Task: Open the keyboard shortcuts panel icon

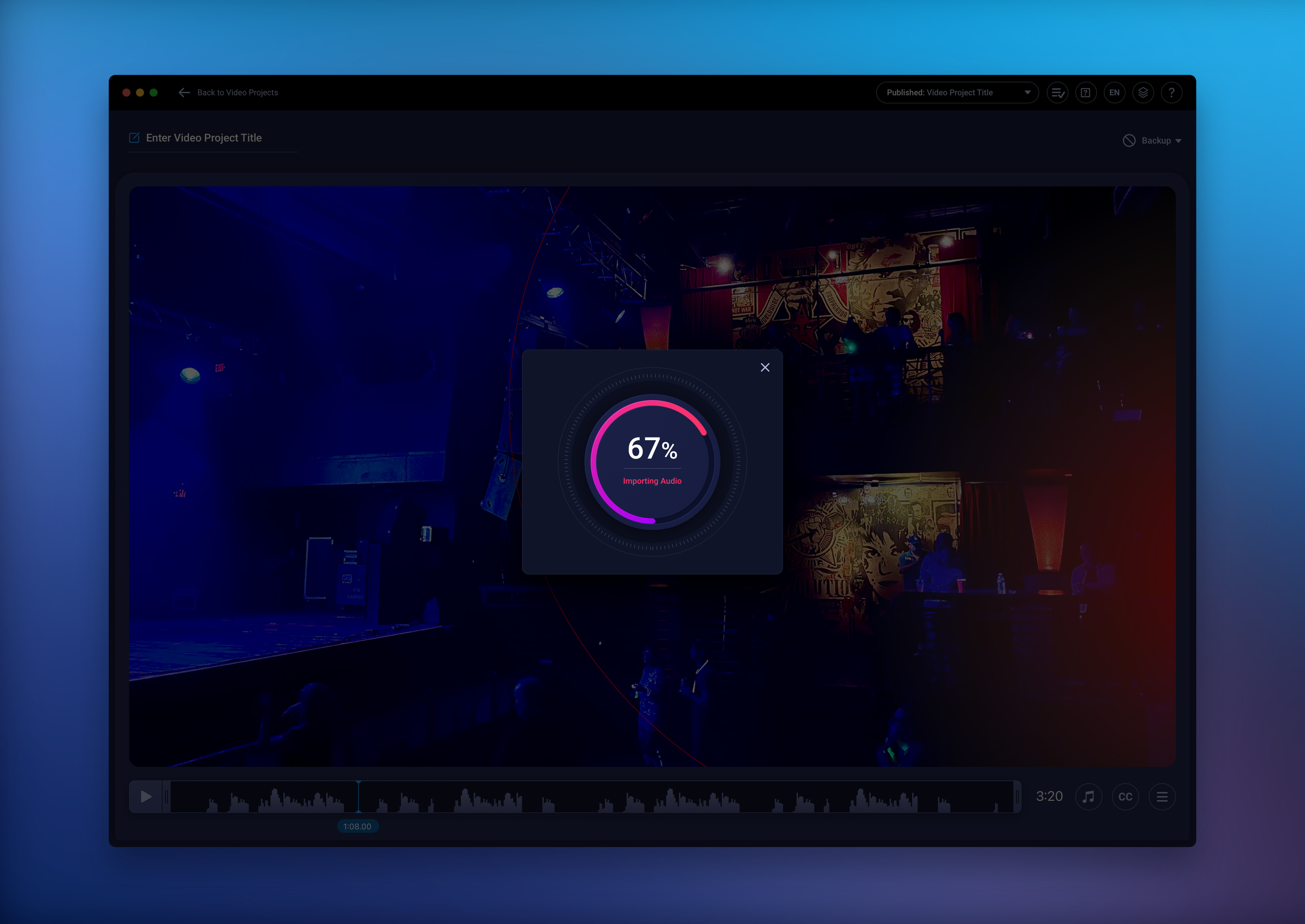Action: [1086, 92]
